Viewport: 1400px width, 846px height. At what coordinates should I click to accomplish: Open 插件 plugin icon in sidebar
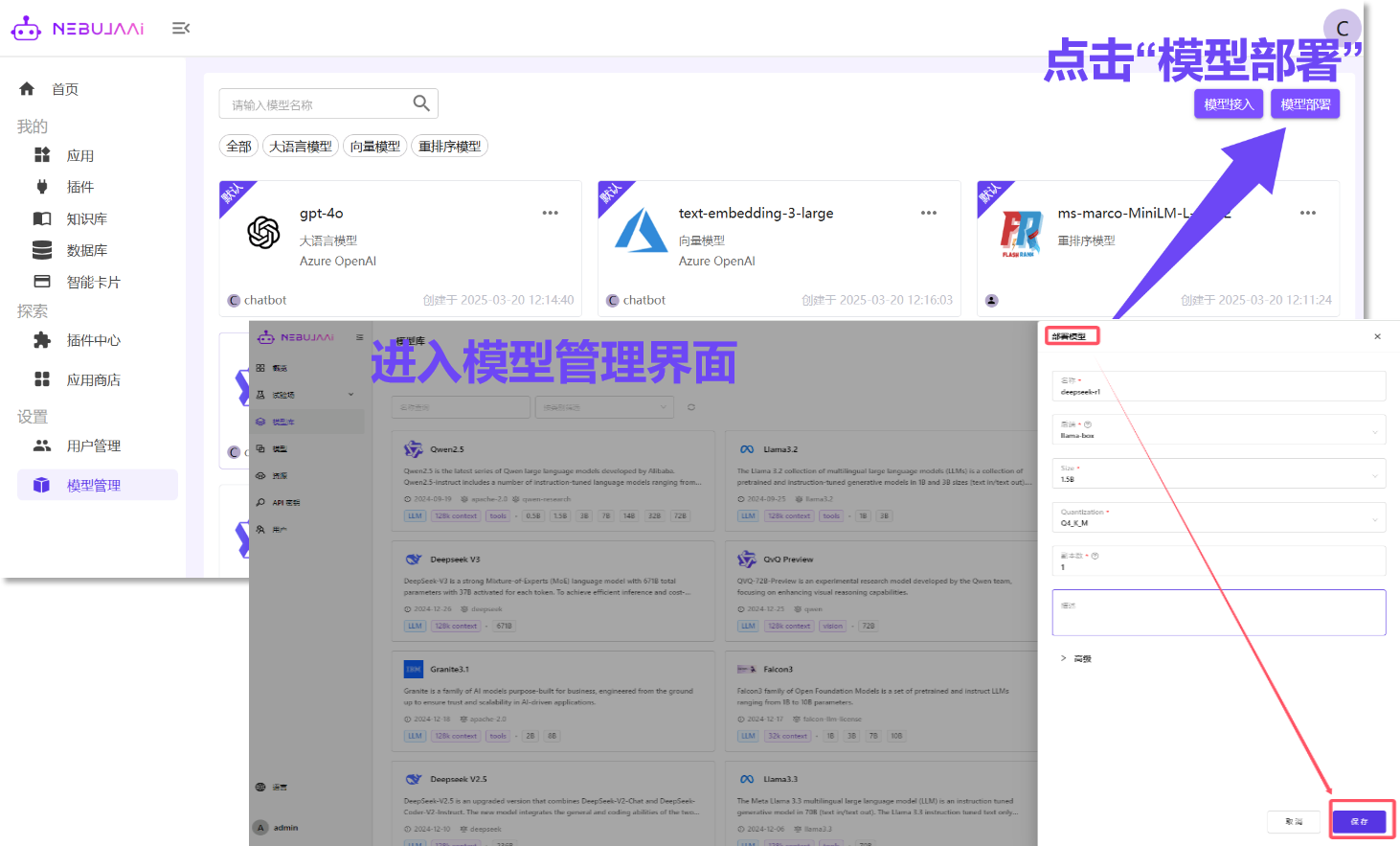tap(42, 187)
